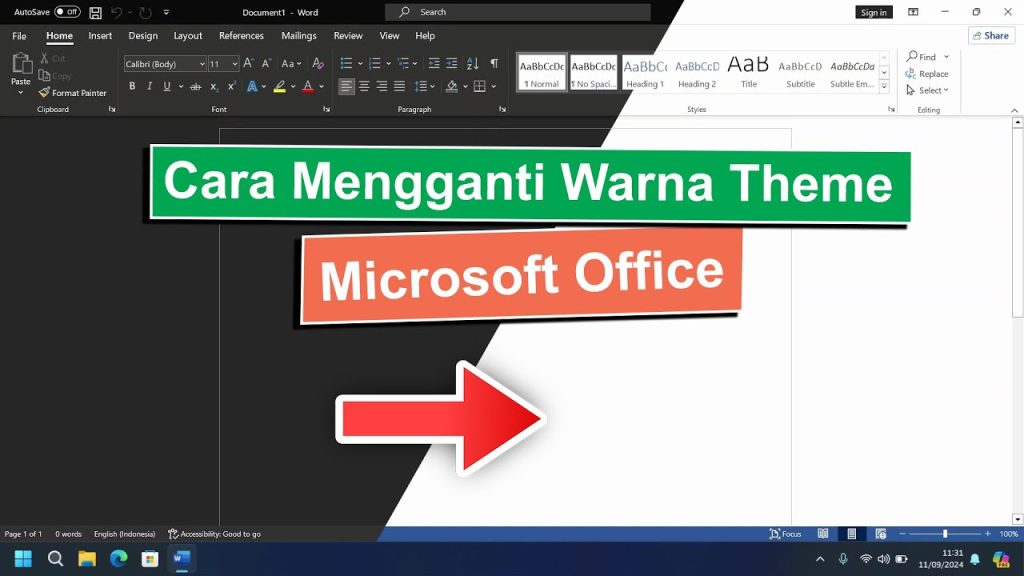This screenshot has height=576, width=1024.
Task: Toggle the AutoSave switch
Action: 67,12
